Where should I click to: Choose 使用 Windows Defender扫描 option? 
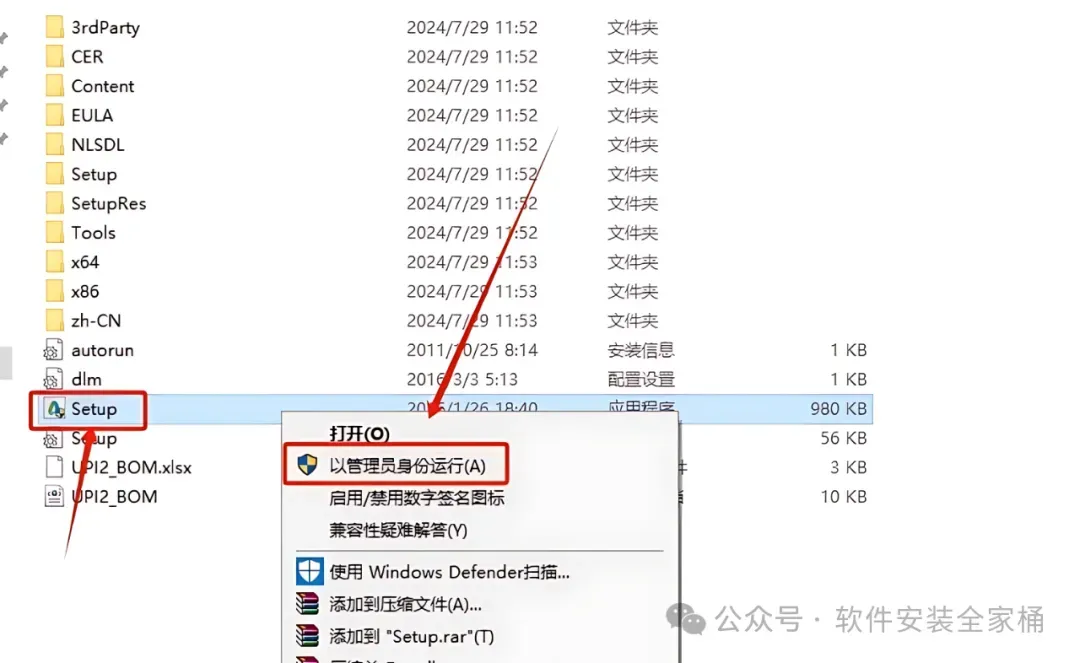(449, 571)
